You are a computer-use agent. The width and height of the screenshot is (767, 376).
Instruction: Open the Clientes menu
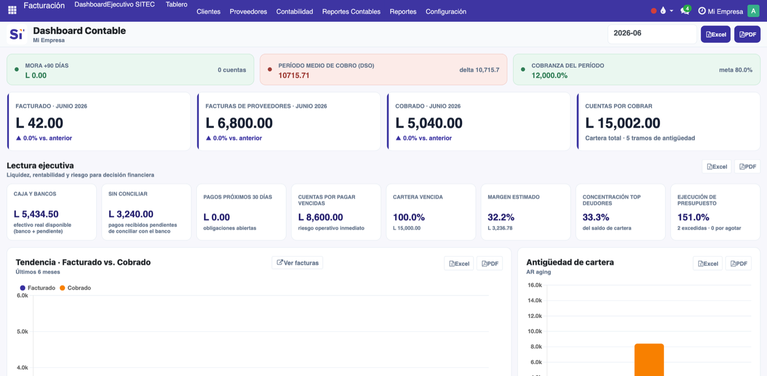pos(208,12)
